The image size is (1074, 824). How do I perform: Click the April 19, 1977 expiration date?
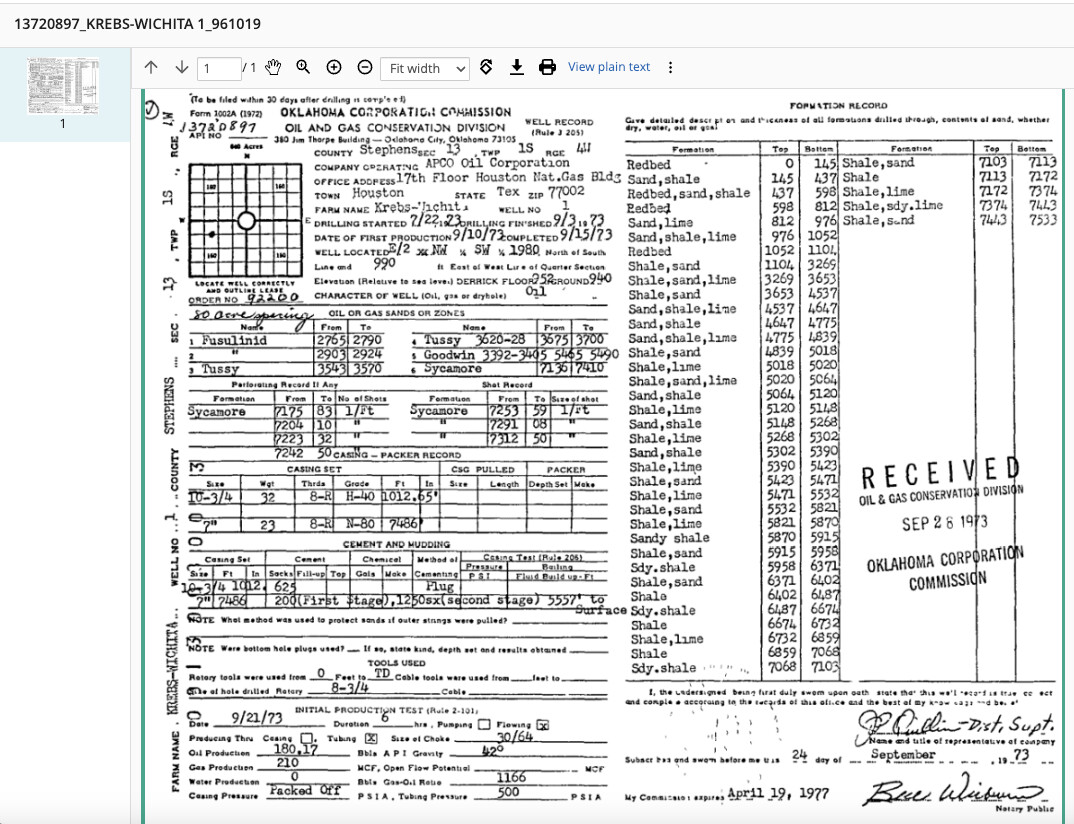click(778, 794)
